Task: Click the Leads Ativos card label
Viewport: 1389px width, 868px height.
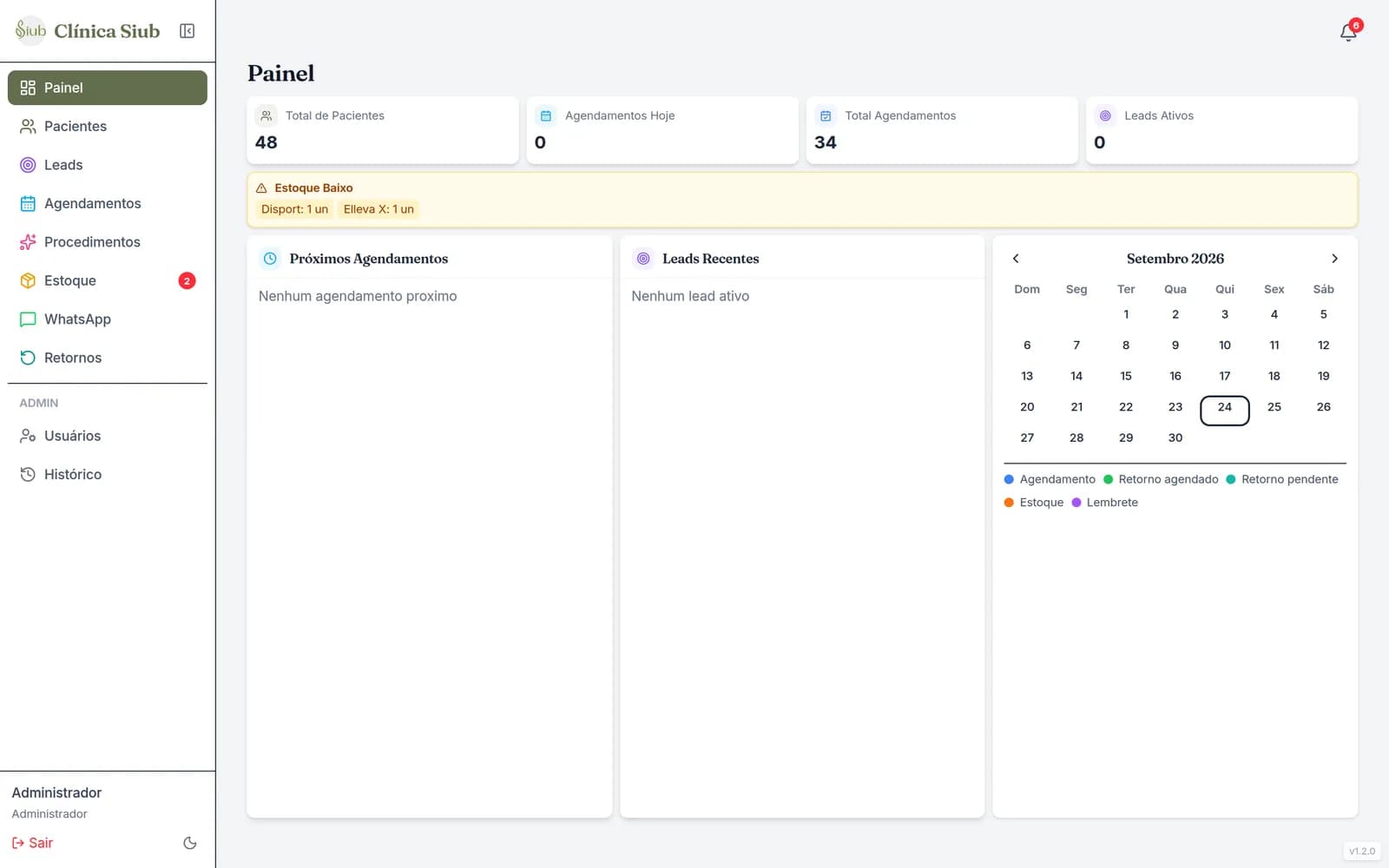Action: click(1159, 115)
